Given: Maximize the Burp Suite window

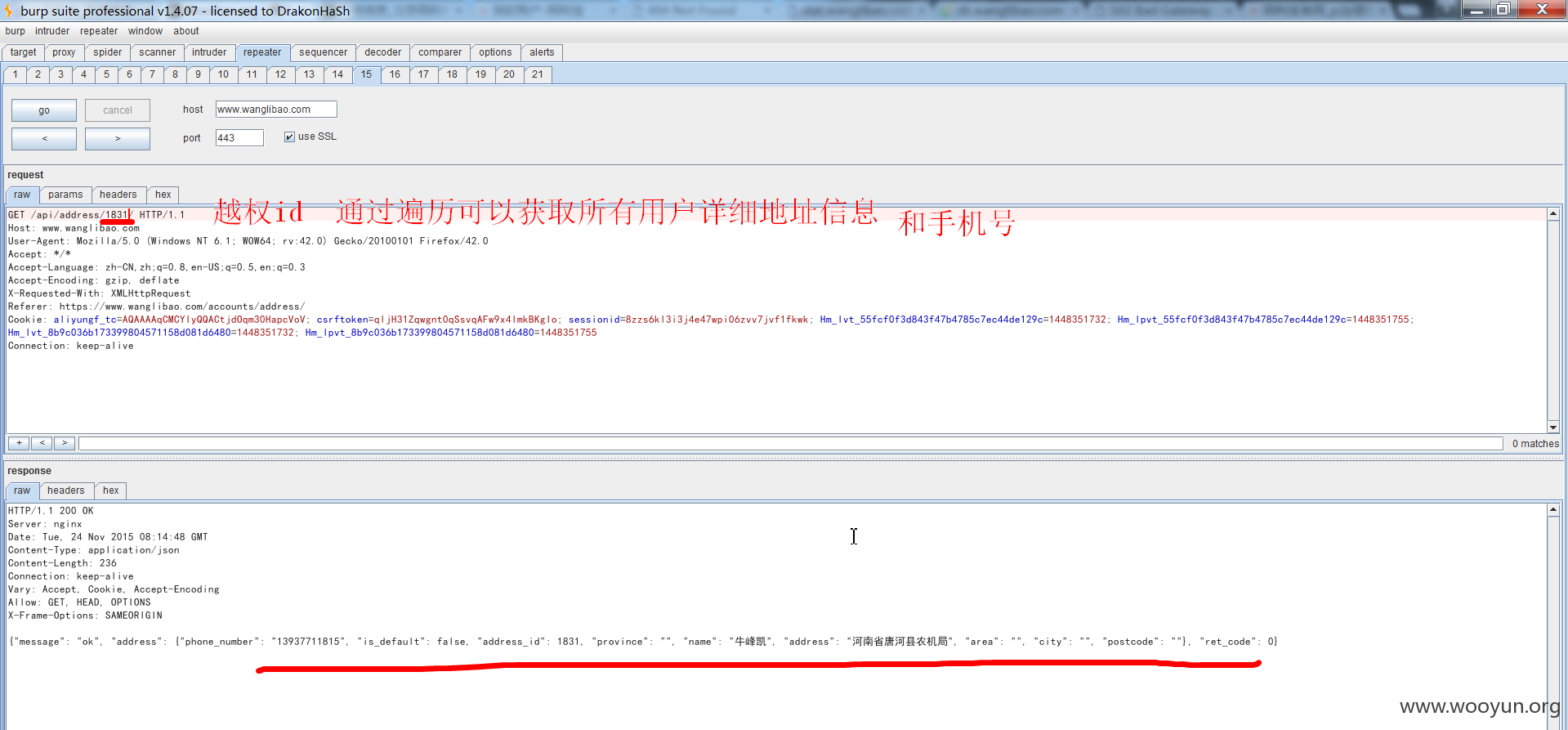Looking at the screenshot, I should [x=1503, y=9].
